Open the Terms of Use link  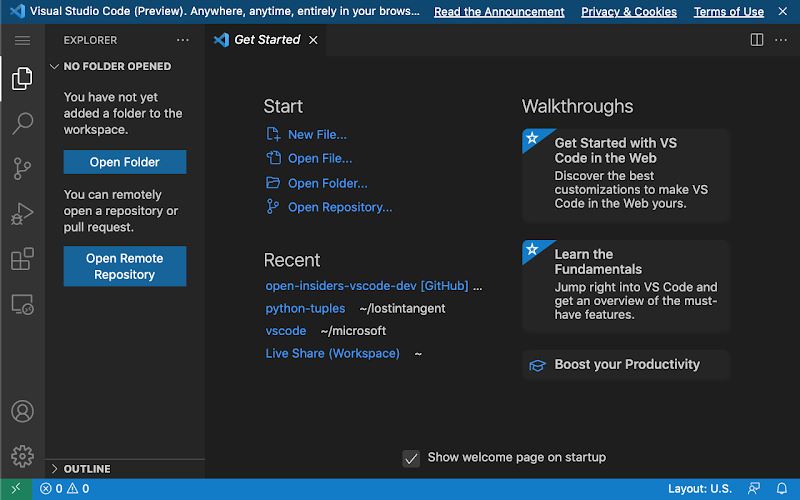pyautogui.click(x=729, y=12)
